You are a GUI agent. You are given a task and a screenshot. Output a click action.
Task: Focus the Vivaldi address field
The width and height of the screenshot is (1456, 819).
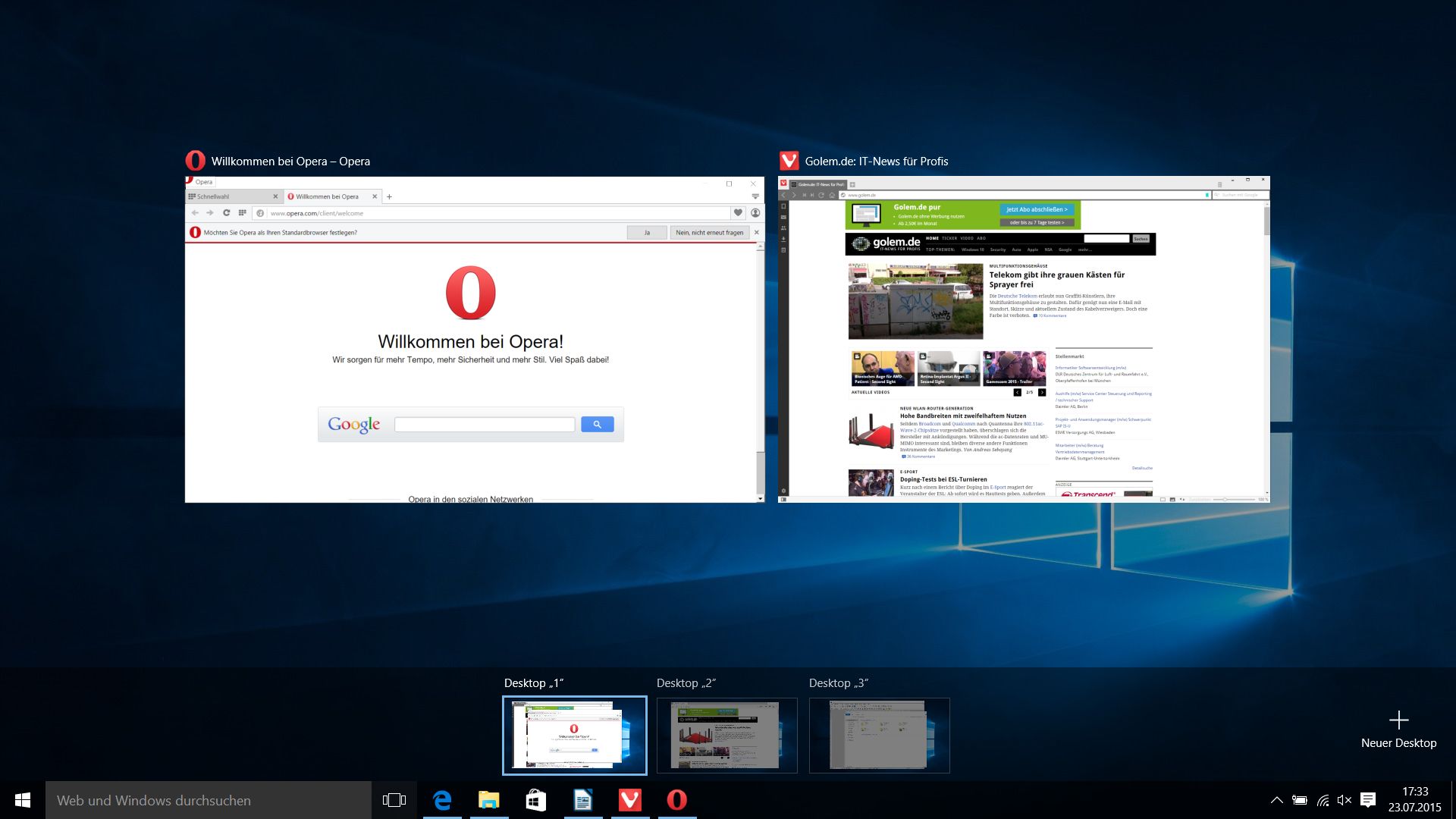pos(1025,195)
